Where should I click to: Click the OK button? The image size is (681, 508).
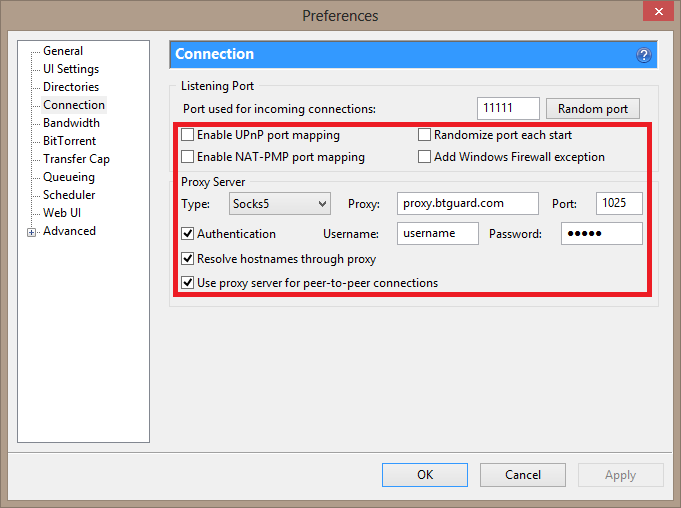425,475
